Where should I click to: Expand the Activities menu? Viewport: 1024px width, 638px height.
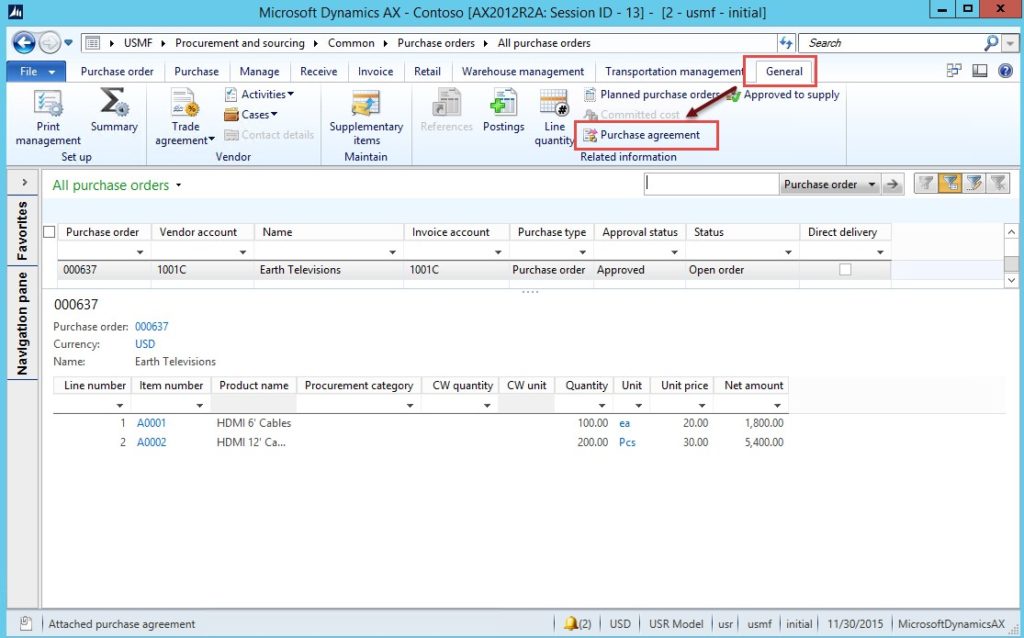[259, 95]
